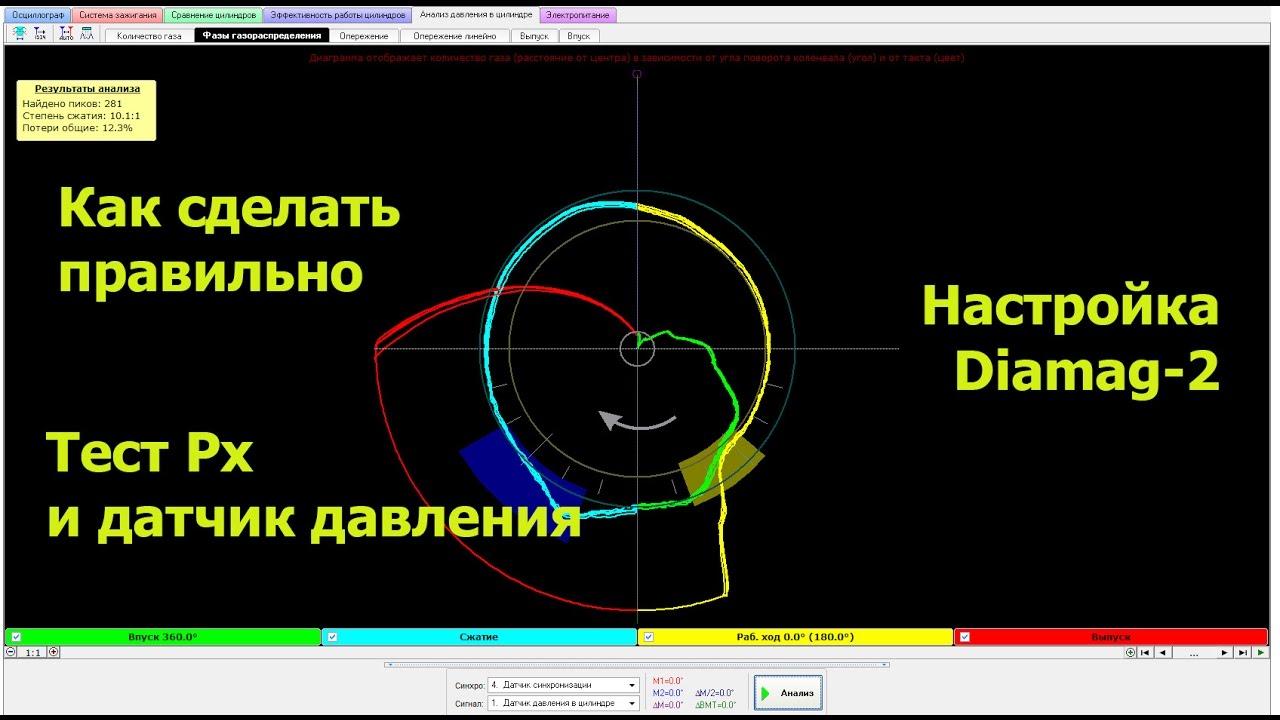Screen dimensions: 1280x720
Task: Click Степень сжатия: 10.1:1 line
Action: click(x=81, y=115)
